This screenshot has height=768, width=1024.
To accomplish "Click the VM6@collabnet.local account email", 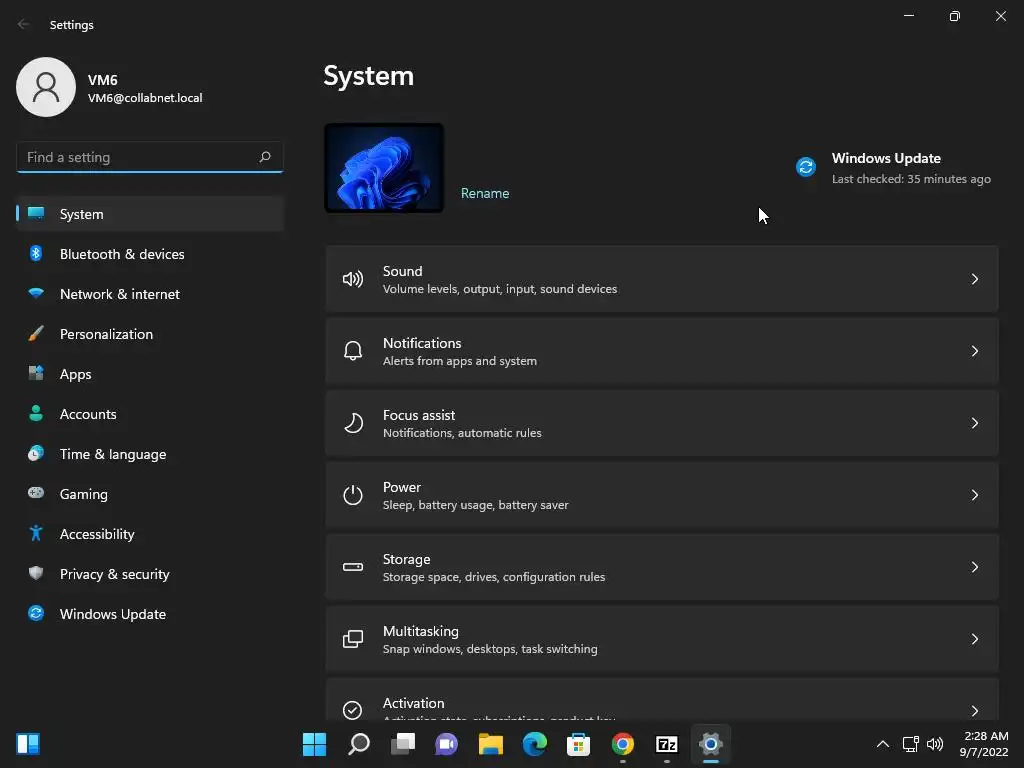I will pyautogui.click(x=145, y=98).
